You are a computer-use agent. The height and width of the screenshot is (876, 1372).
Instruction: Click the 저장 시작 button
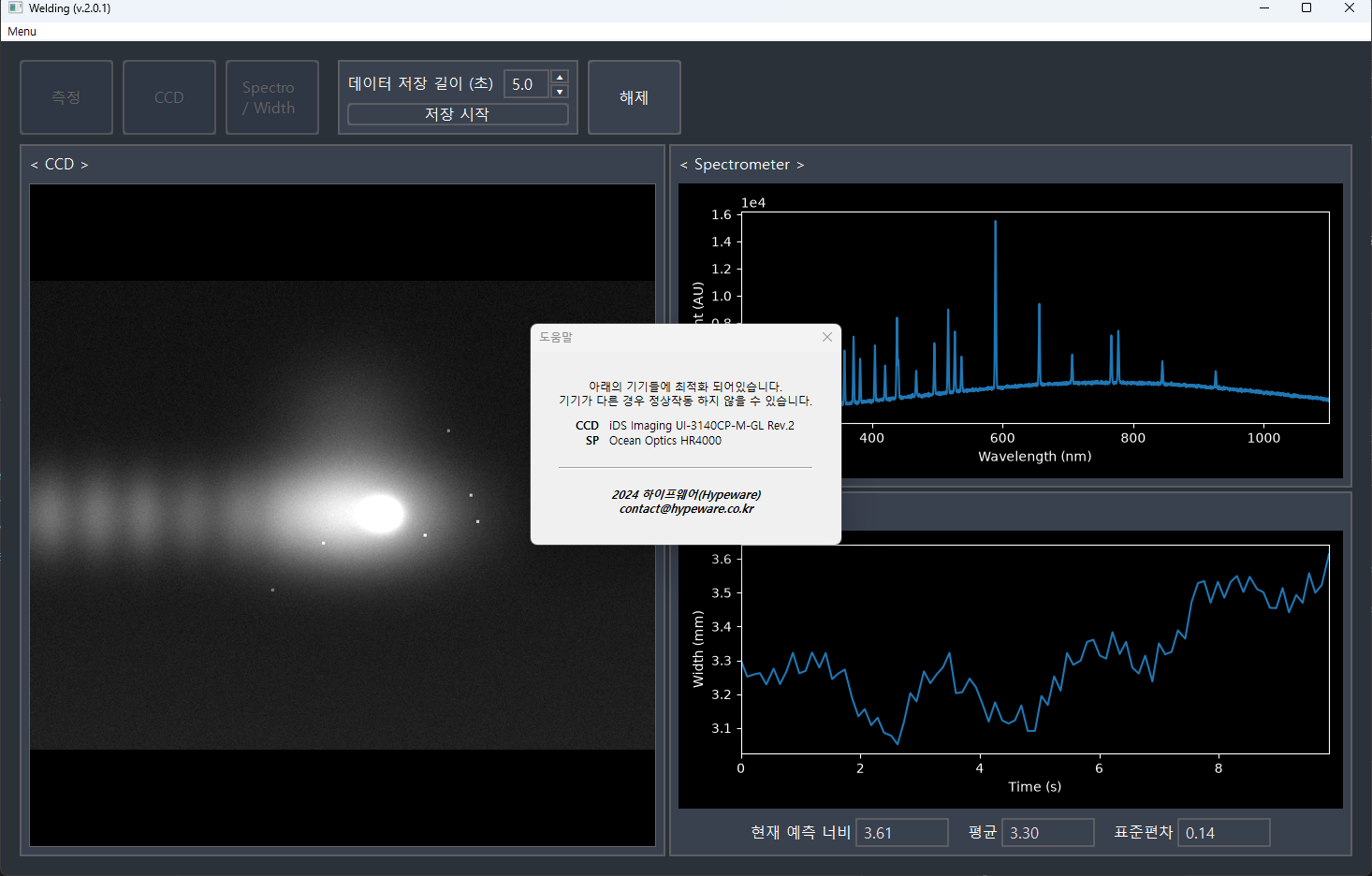tap(458, 114)
